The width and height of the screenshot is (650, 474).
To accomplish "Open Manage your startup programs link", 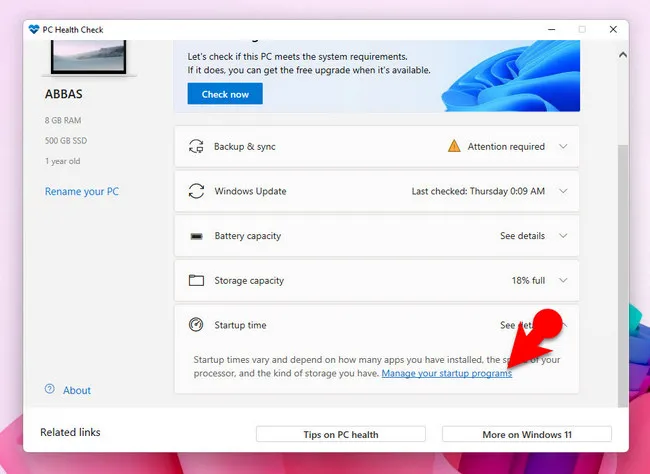I will [446, 373].
